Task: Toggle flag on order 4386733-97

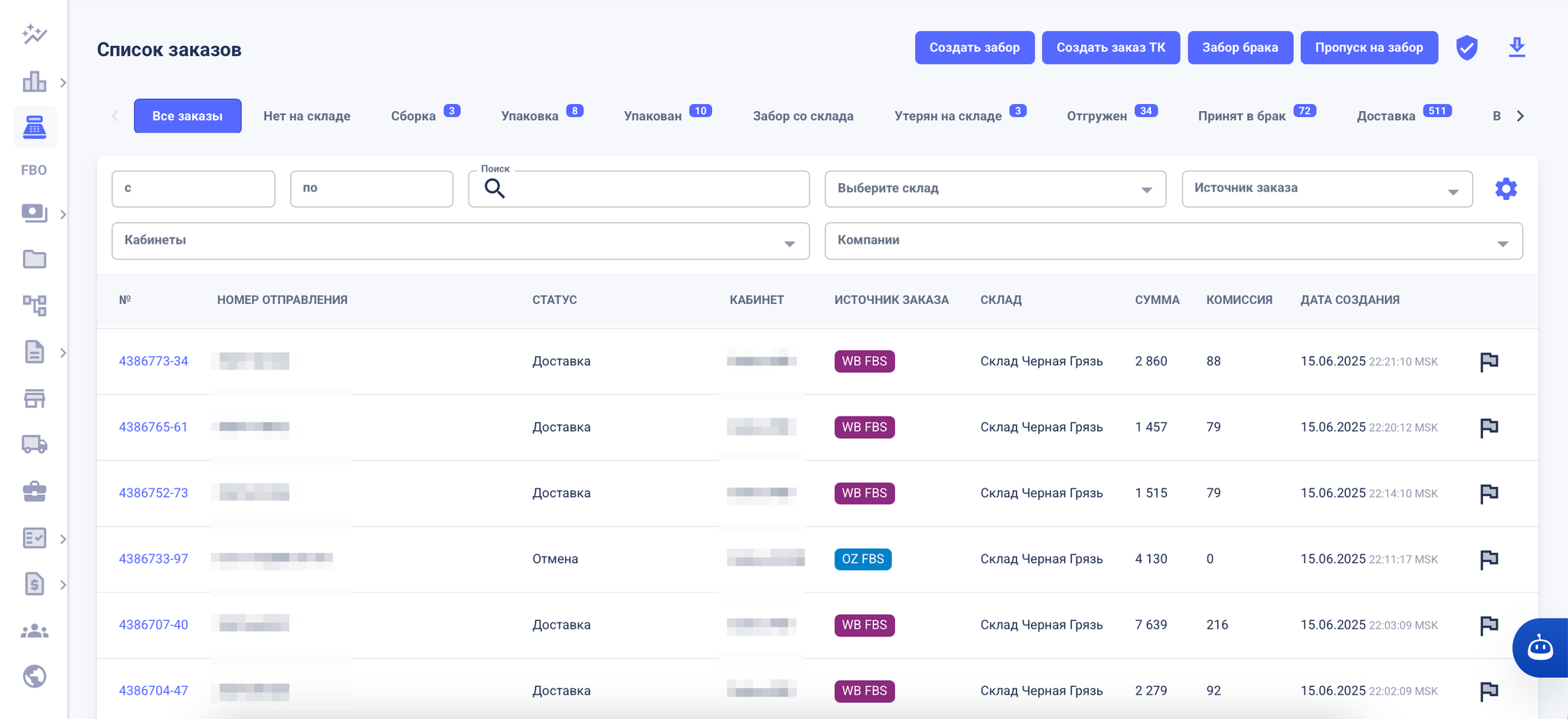Action: tap(1488, 559)
